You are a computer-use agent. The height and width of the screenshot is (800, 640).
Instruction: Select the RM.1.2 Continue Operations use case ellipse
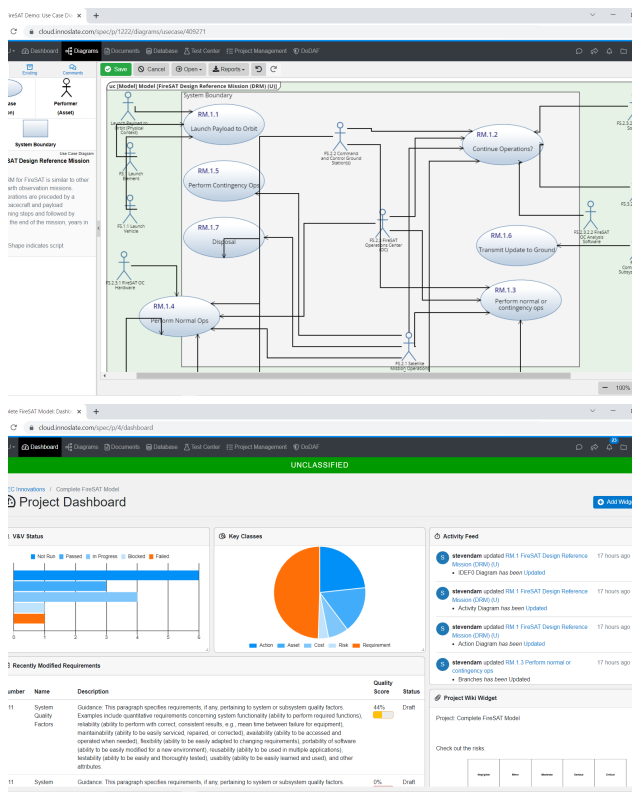(501, 142)
